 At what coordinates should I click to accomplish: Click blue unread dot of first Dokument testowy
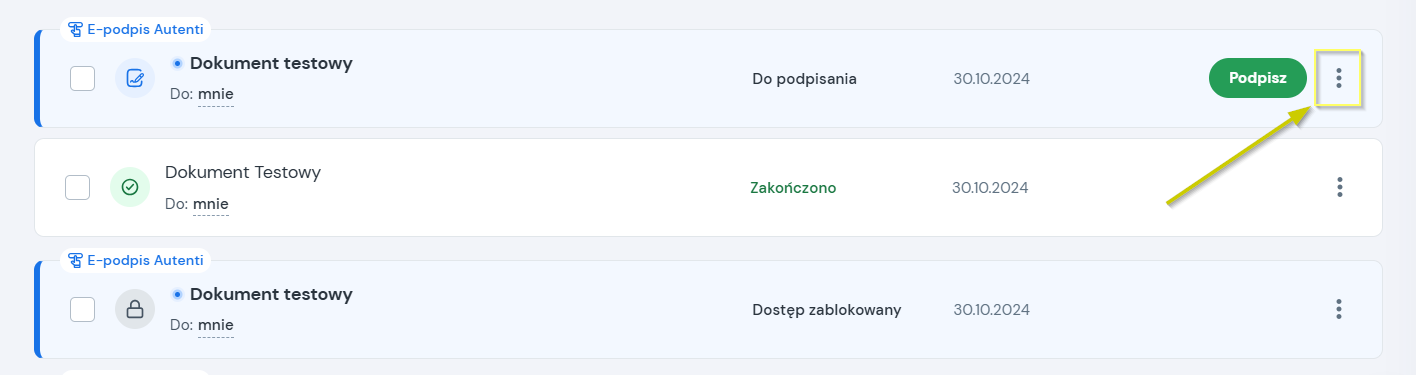[x=177, y=63]
